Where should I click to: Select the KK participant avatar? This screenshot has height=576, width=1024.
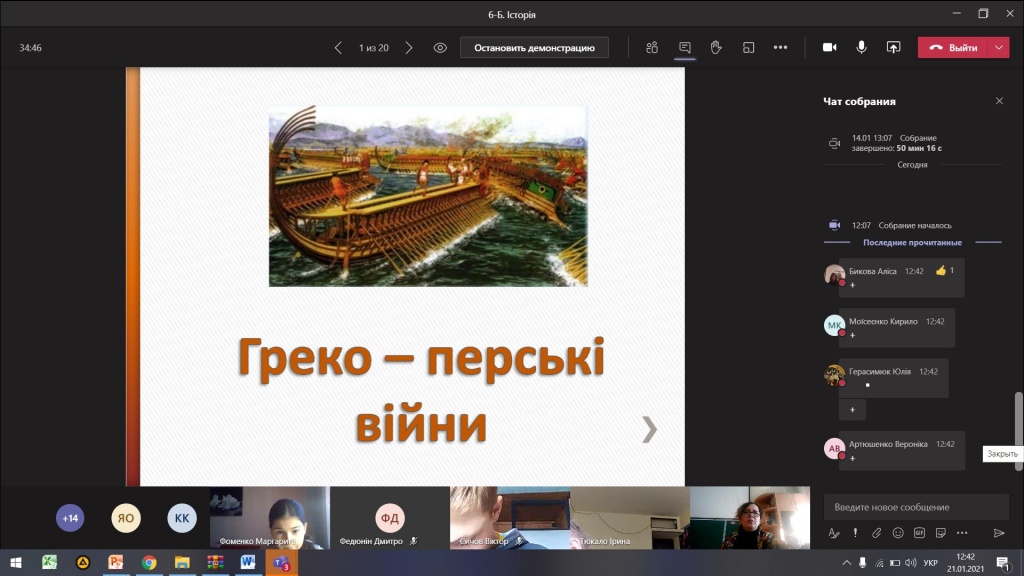click(x=182, y=519)
